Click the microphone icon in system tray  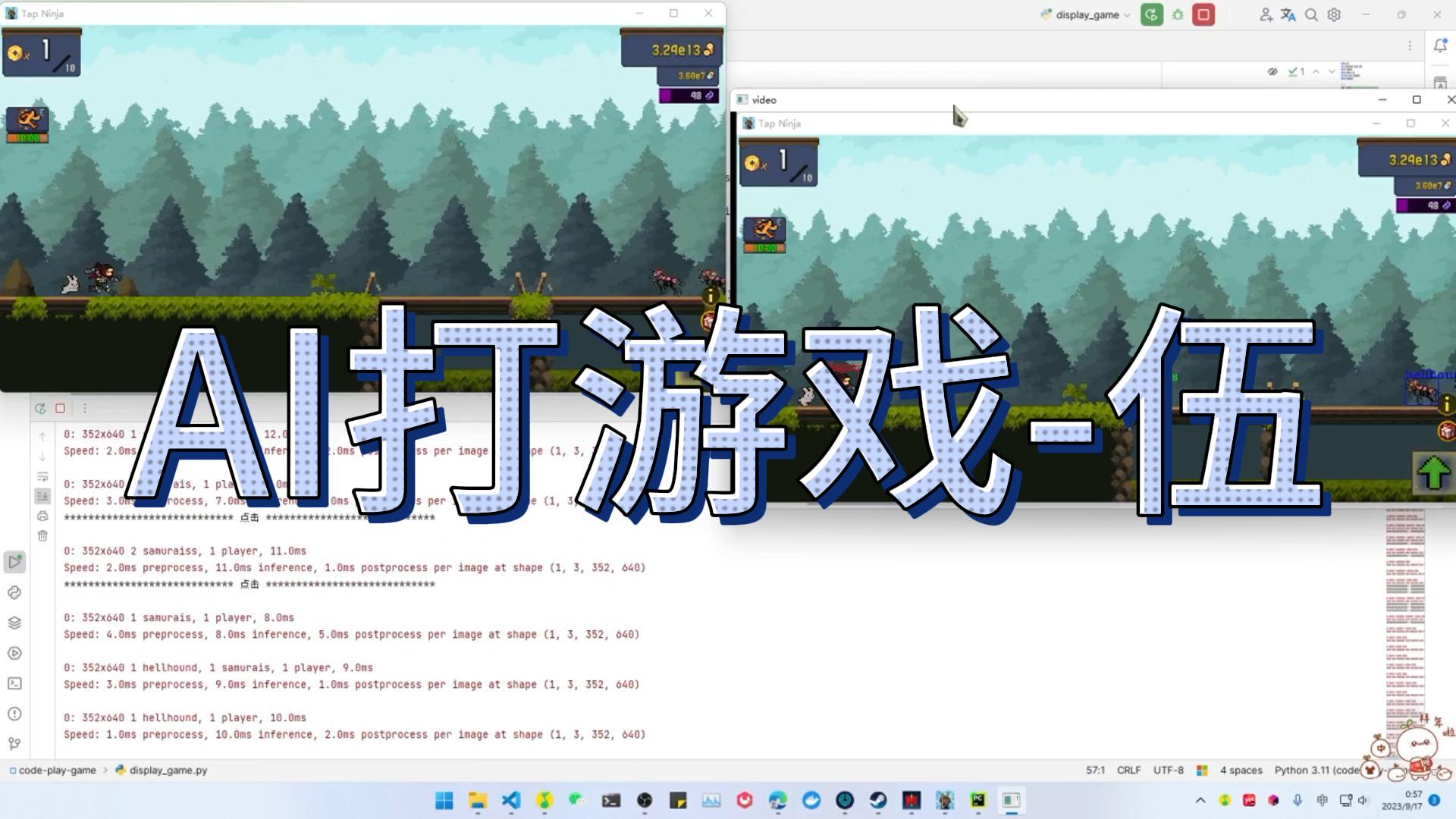click(x=1298, y=800)
